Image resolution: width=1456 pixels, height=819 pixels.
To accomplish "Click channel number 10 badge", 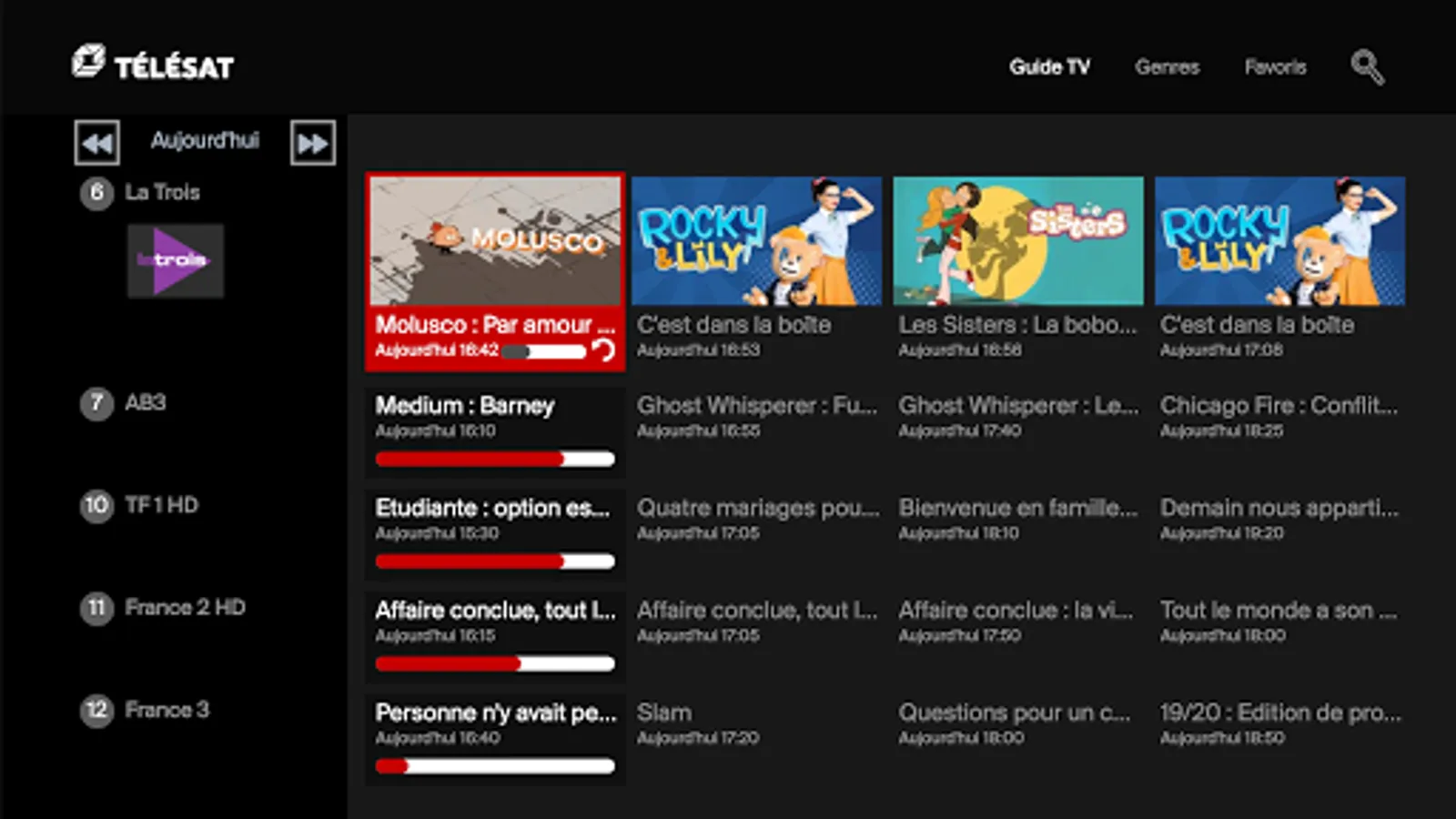I will point(96,506).
